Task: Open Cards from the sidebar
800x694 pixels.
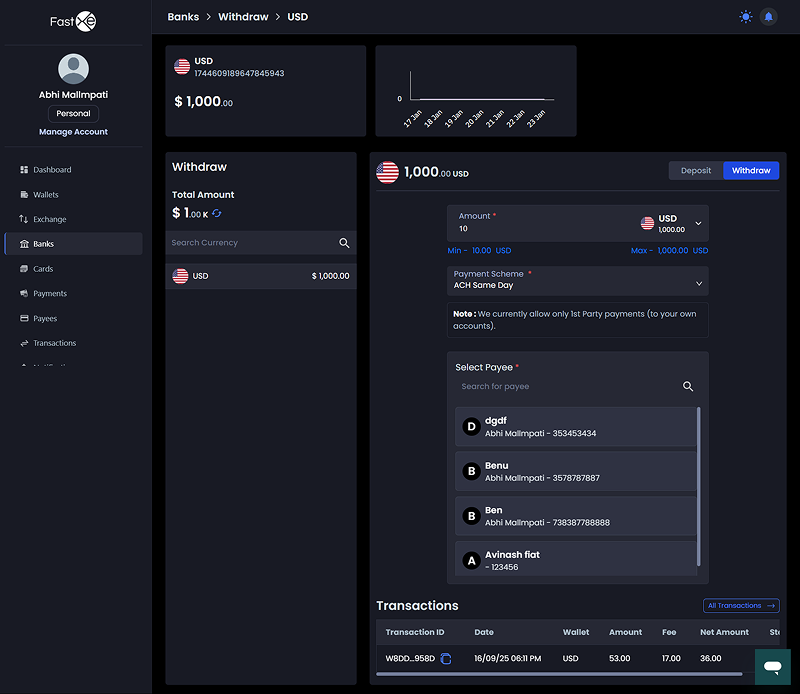Action: pos(43,269)
